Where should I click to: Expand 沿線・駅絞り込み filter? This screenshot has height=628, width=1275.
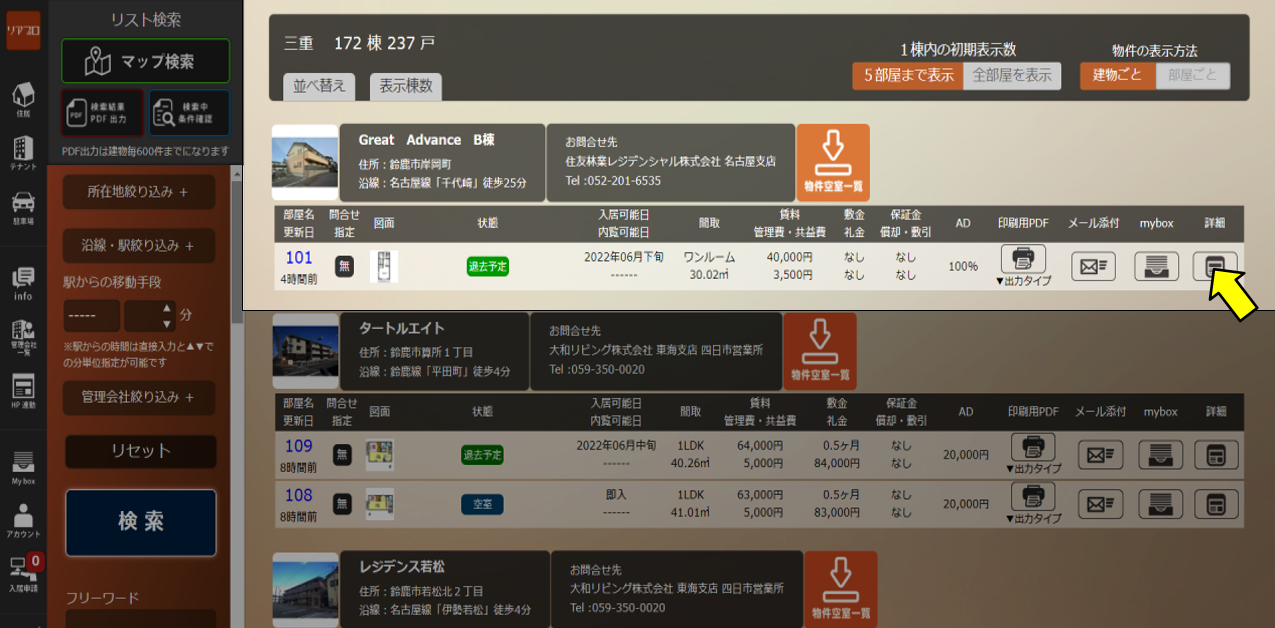coord(138,245)
